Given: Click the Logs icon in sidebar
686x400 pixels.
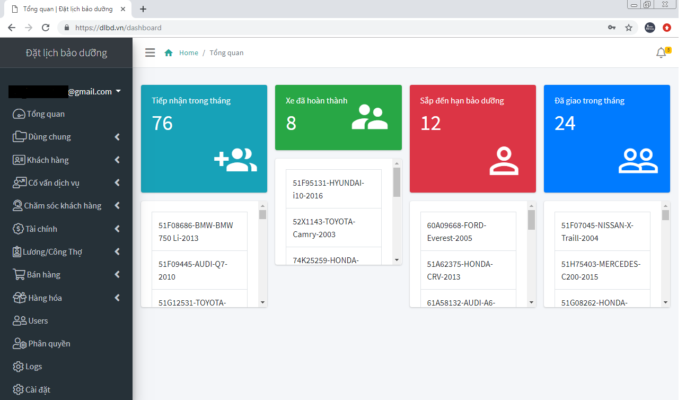Looking at the screenshot, I should [x=18, y=367].
